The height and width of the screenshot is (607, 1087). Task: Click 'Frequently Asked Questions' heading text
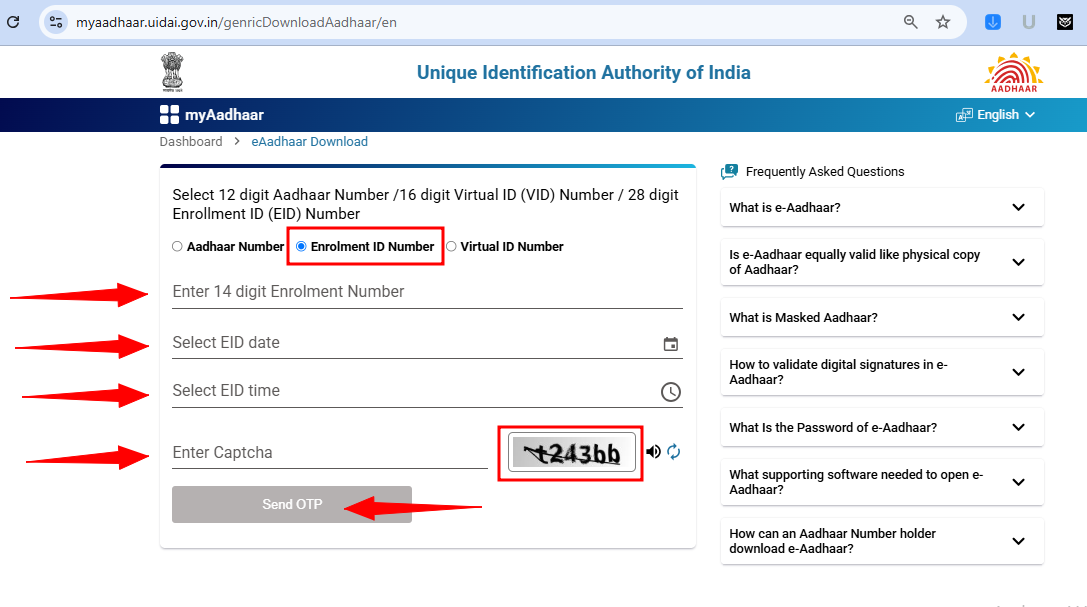click(x=825, y=172)
